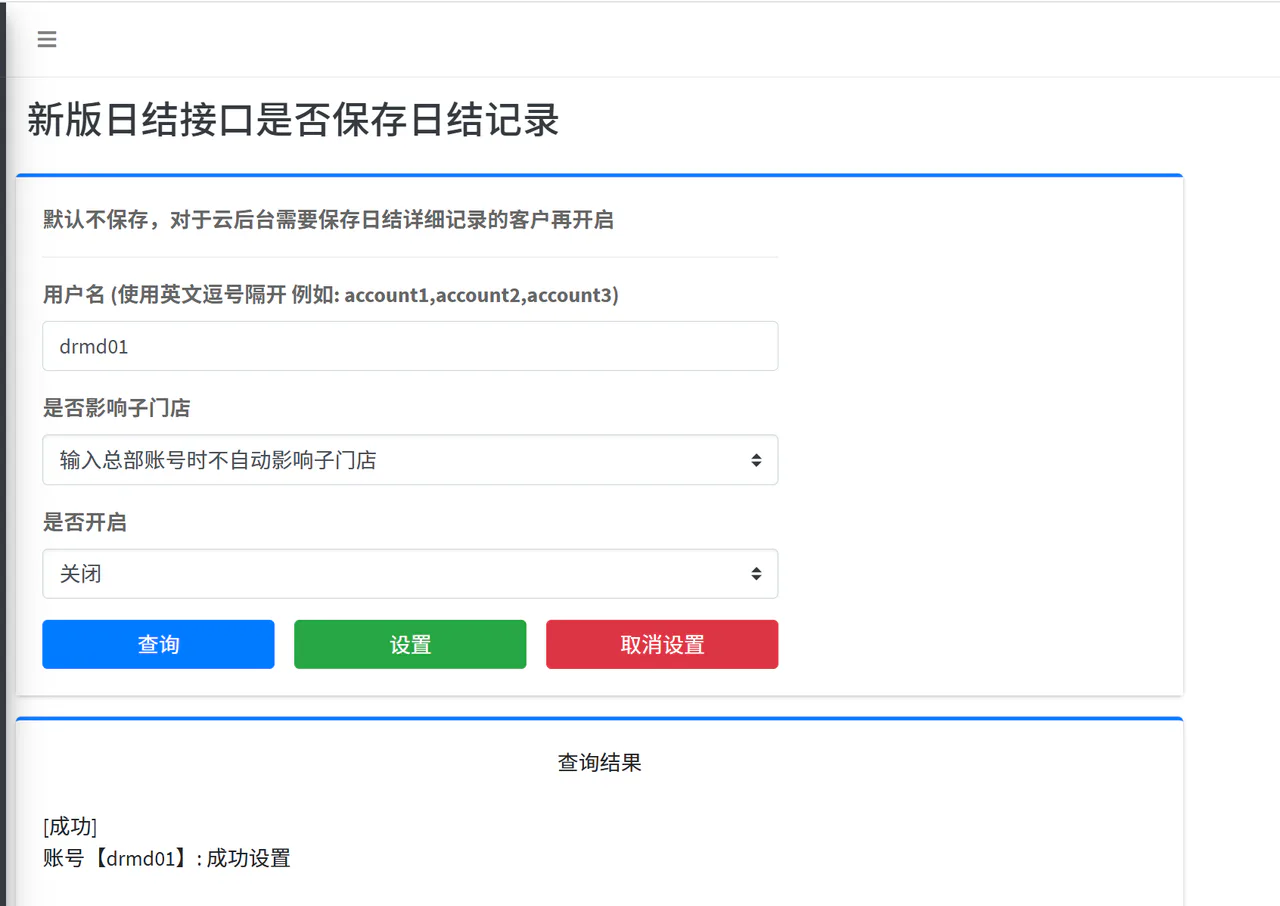
Task: Click the 用户名 field label
Action: tap(331, 295)
